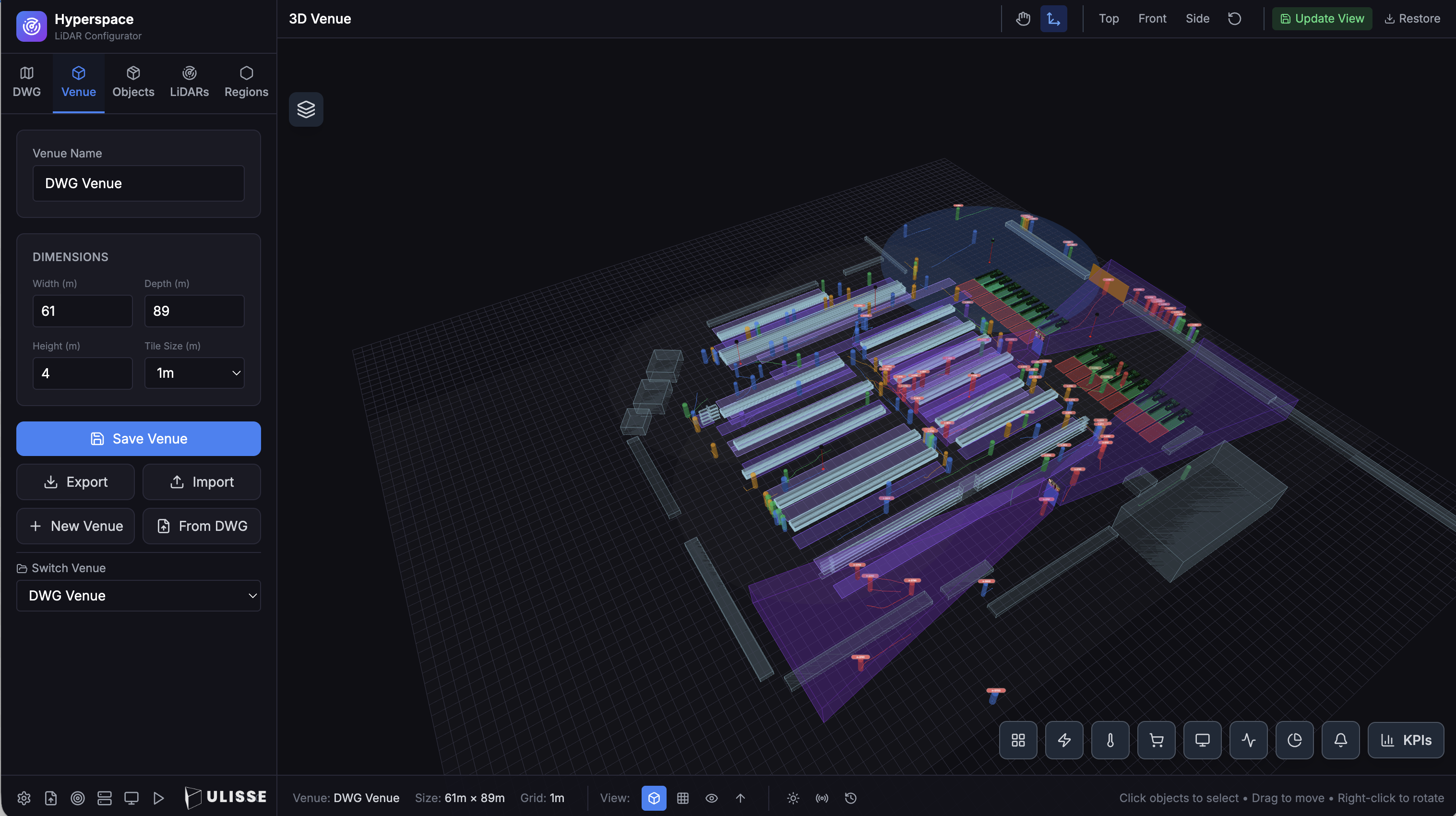Open the shopping cart analytics icon
Screen dimensions: 1456x816
(x=1156, y=740)
